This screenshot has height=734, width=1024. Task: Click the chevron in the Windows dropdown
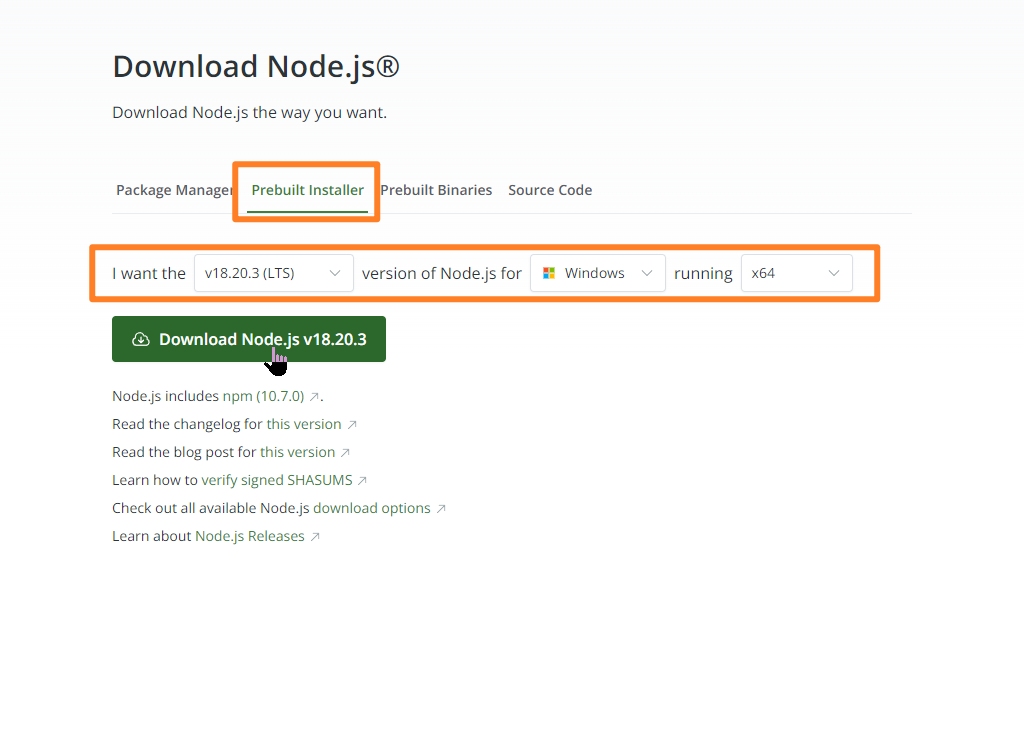(x=647, y=273)
